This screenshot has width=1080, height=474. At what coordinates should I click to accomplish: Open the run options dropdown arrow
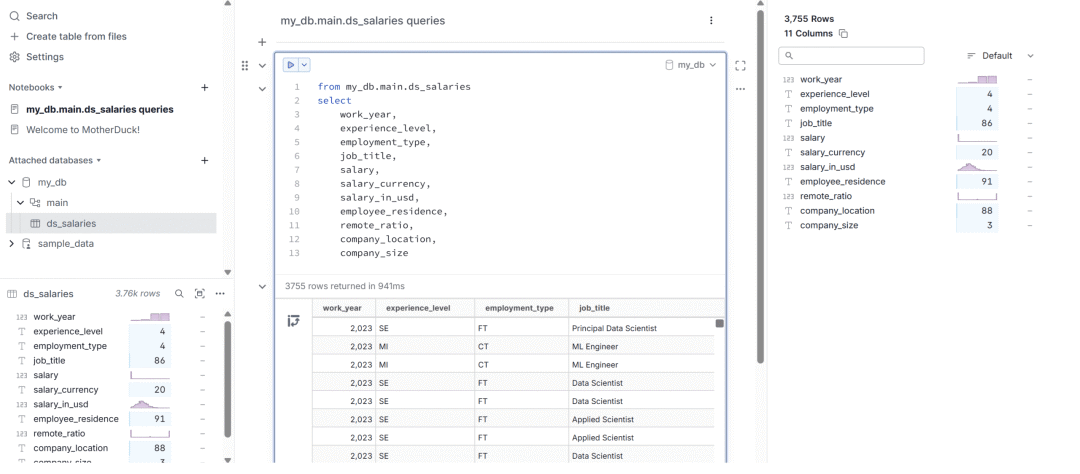(304, 65)
